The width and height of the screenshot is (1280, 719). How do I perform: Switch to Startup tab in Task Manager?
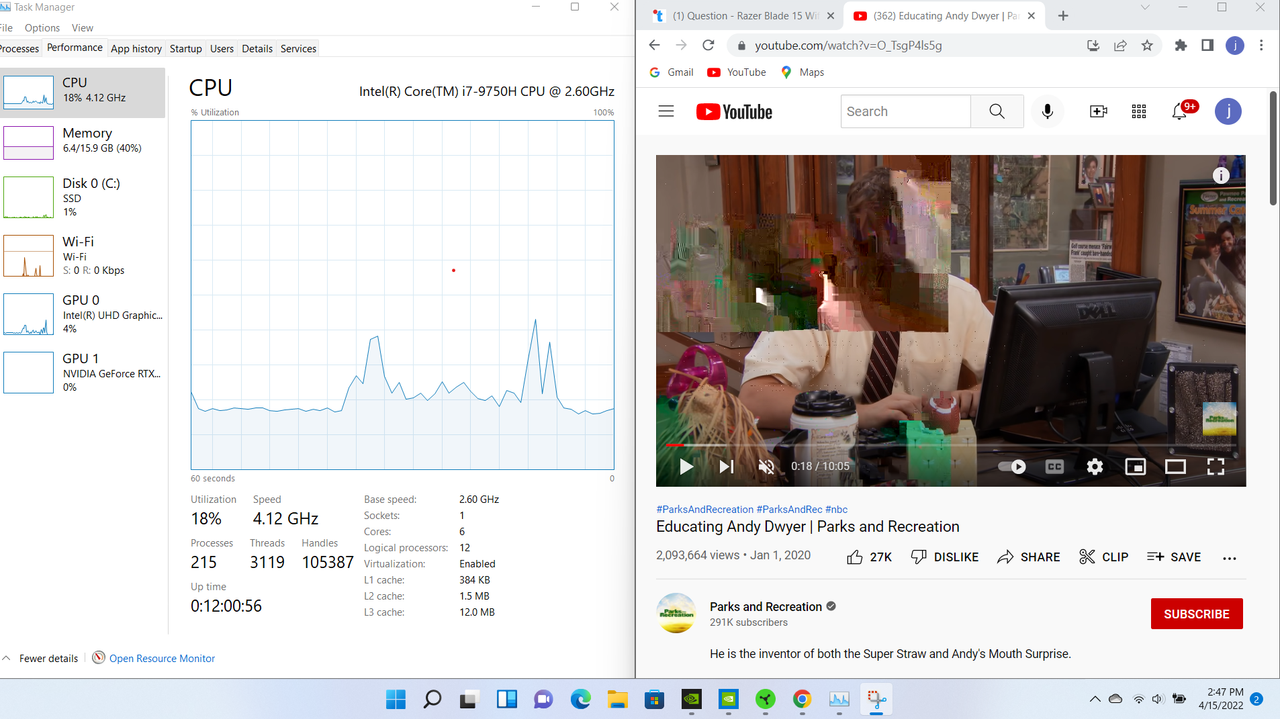(185, 48)
